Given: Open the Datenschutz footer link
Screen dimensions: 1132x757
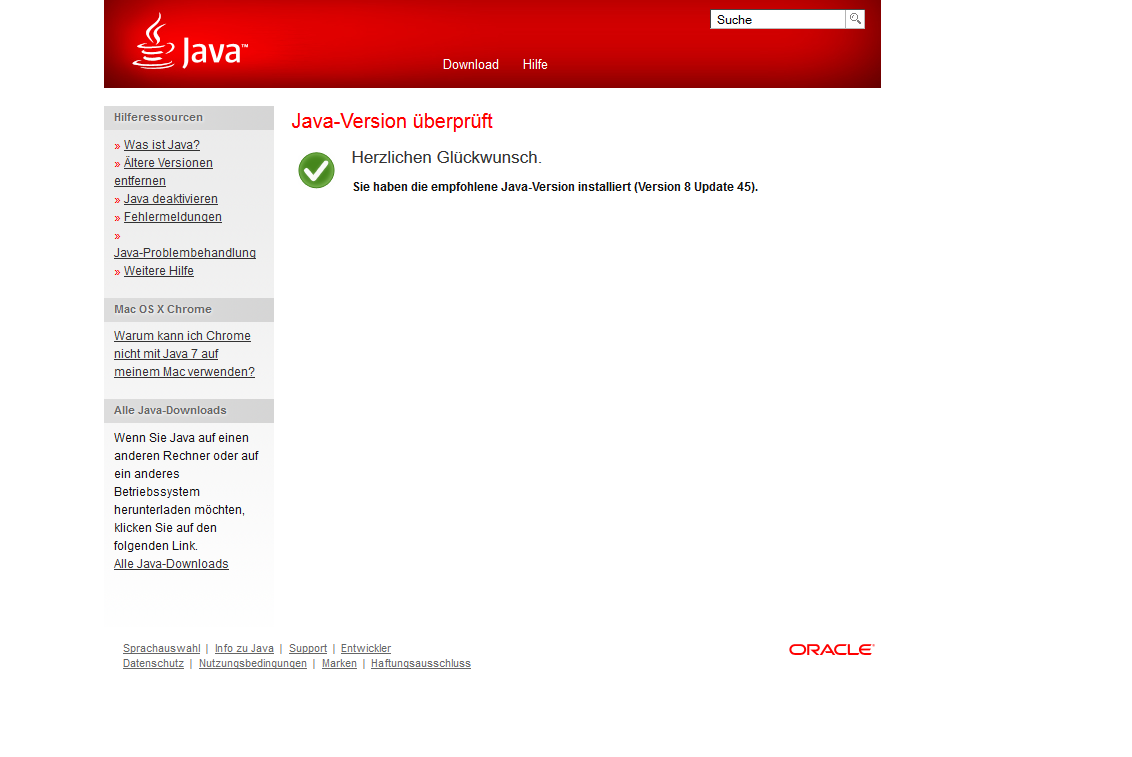Looking at the screenshot, I should pos(153,664).
